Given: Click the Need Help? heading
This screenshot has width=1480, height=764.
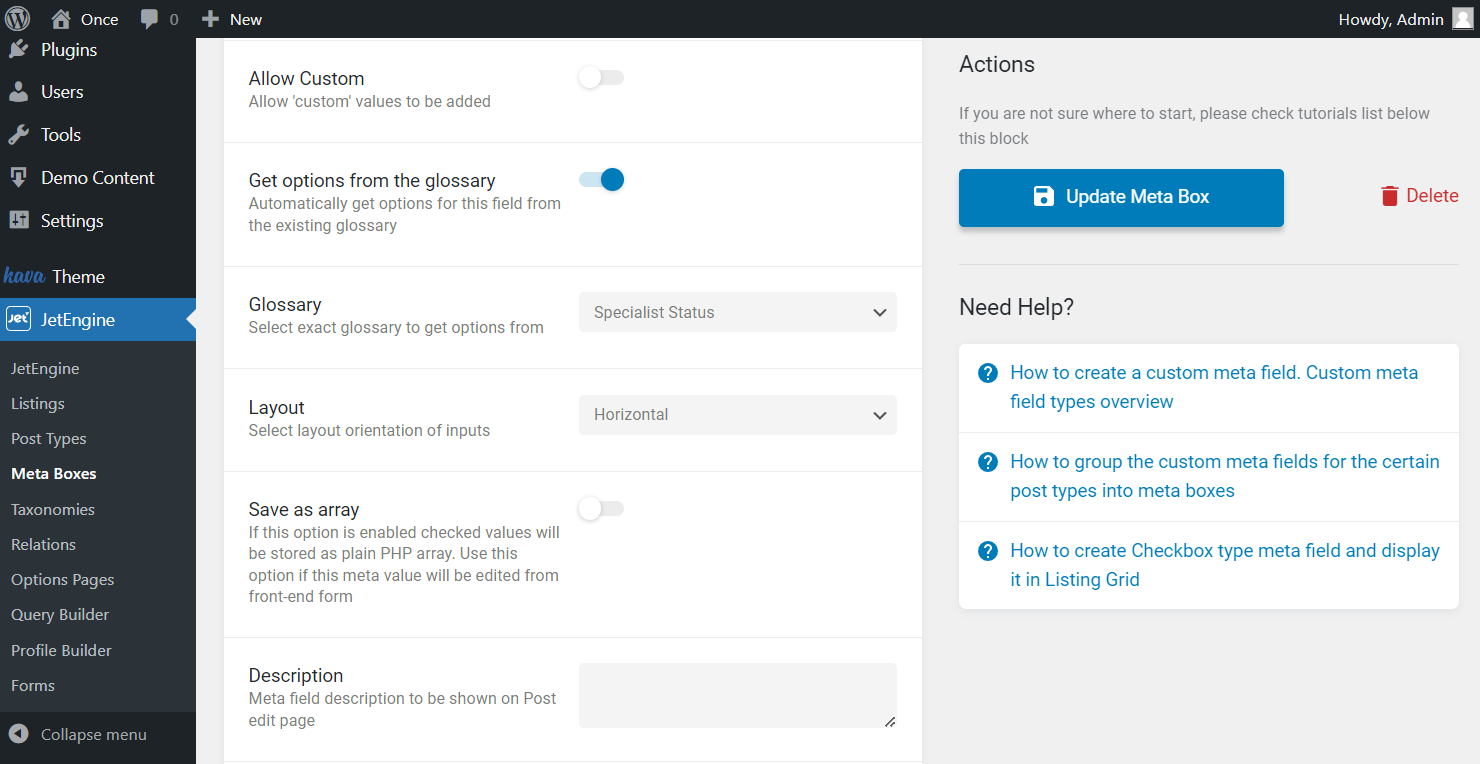Looking at the screenshot, I should pyautogui.click(x=1016, y=307).
